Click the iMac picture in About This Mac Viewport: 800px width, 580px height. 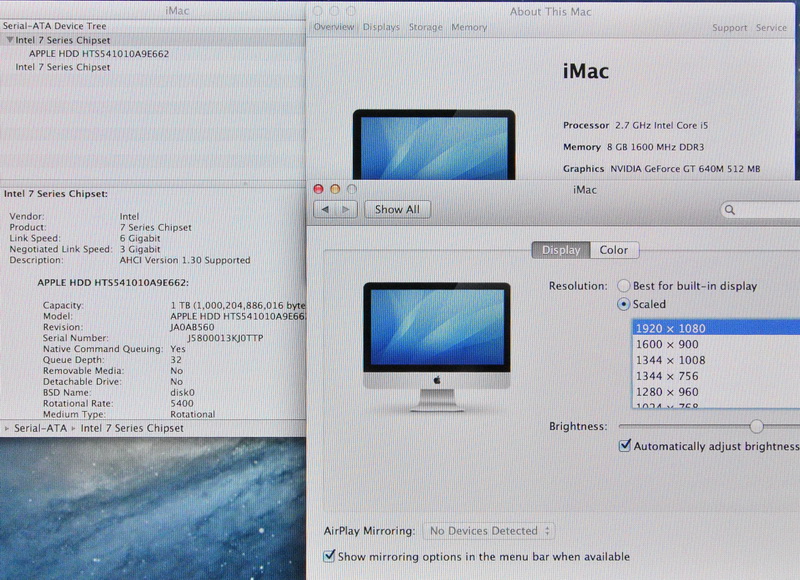point(434,145)
